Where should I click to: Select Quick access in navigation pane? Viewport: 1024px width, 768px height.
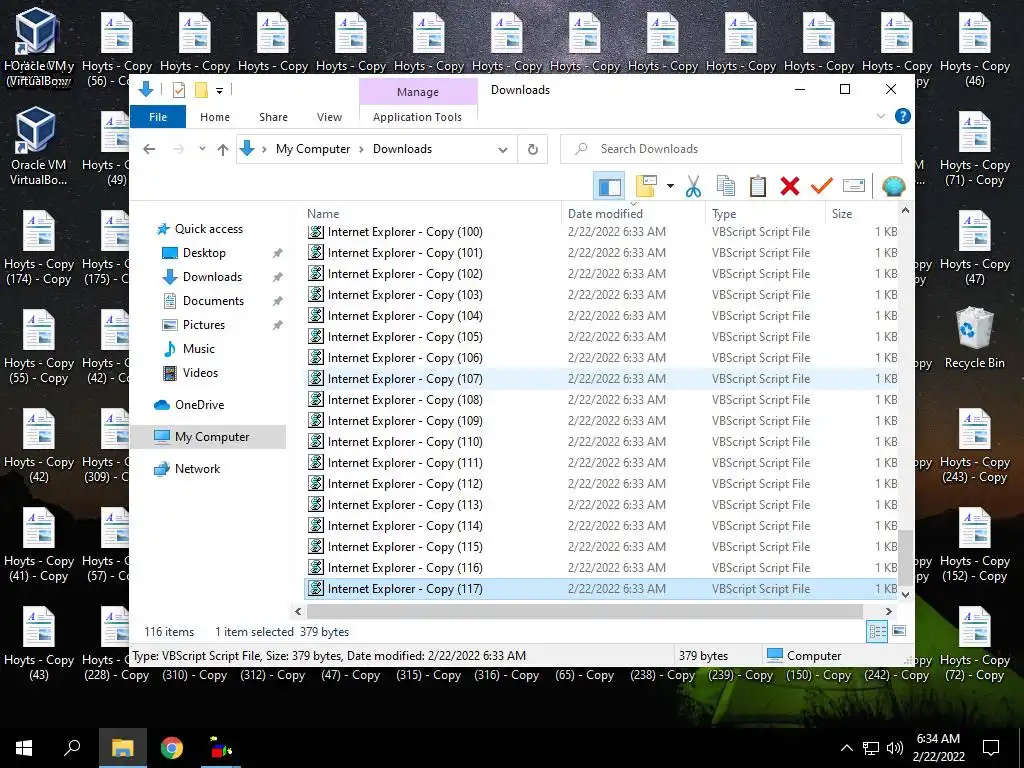208,229
